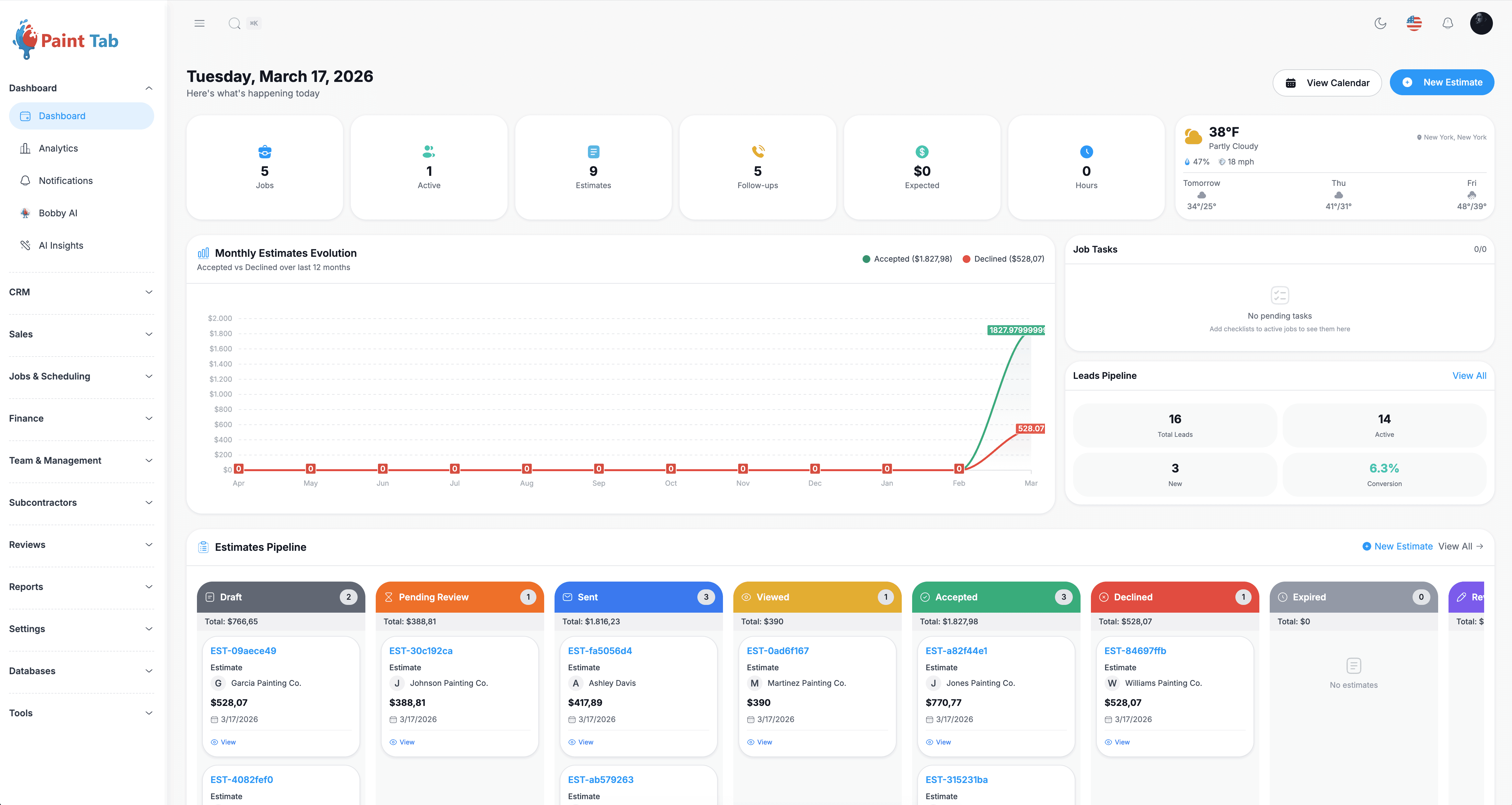
Task: Expand the CRM sidebar section
Action: pos(81,292)
